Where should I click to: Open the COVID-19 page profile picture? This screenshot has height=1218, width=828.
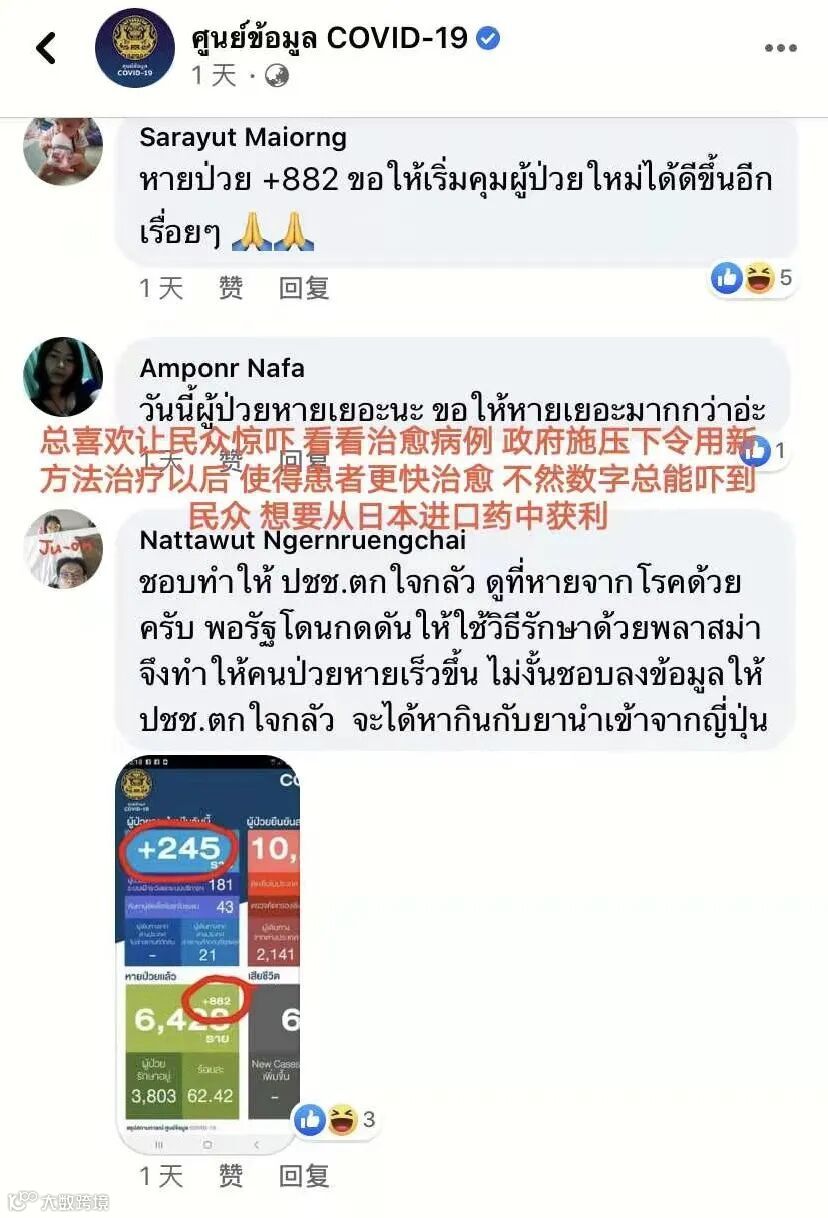coord(135,48)
